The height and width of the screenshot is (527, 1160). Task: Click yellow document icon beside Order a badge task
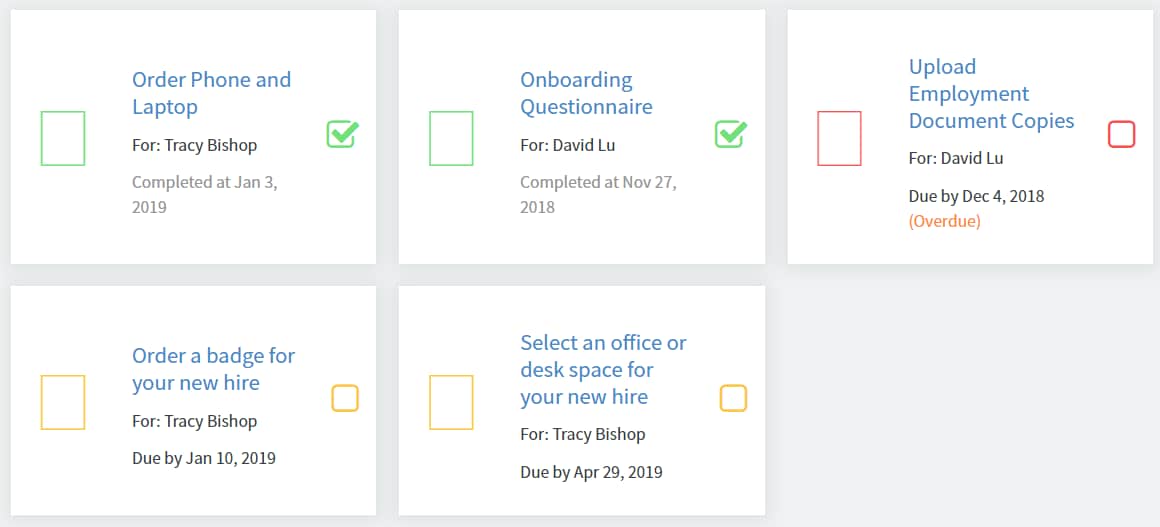63,402
